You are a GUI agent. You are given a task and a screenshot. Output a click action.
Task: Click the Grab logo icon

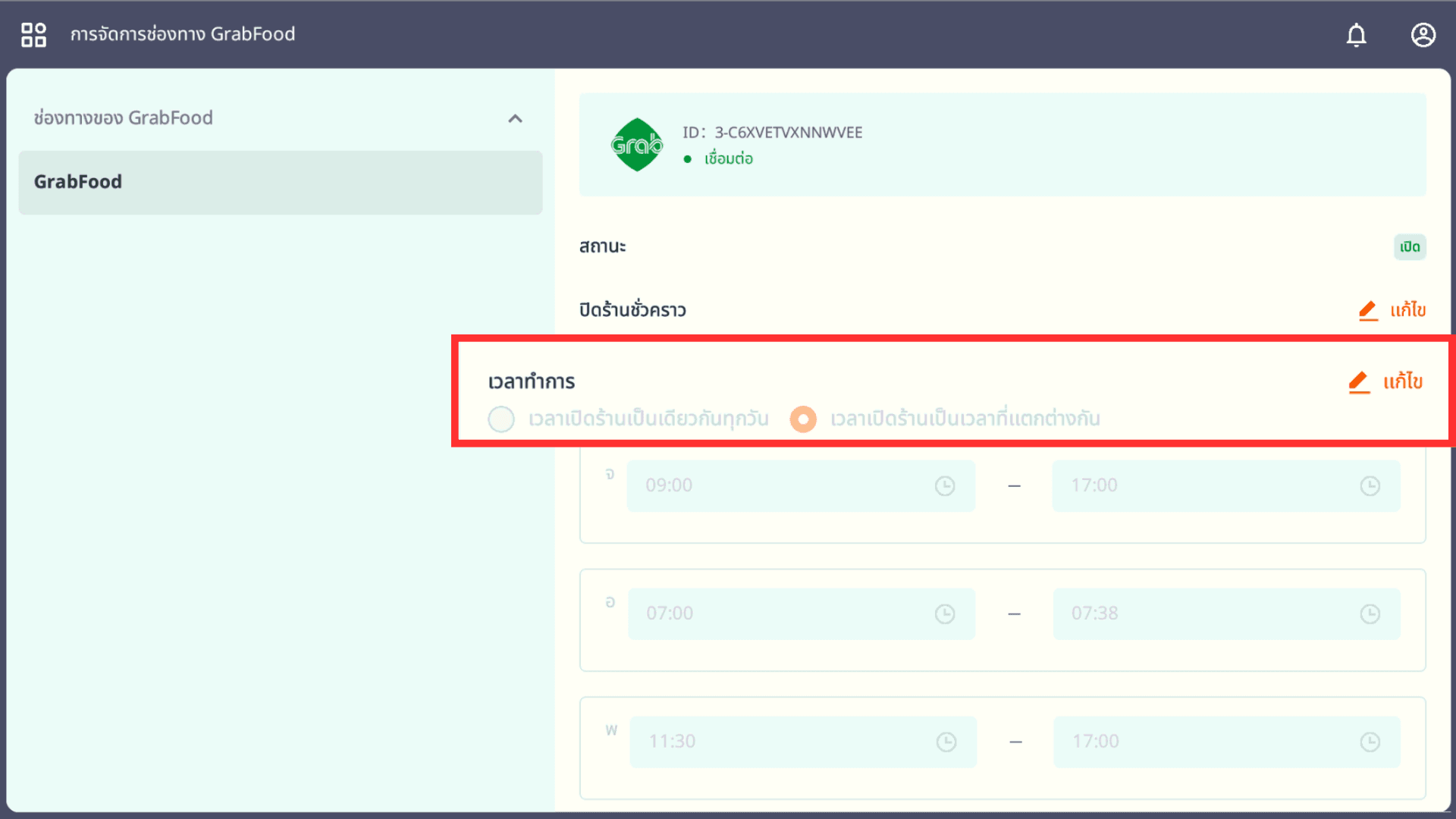tap(636, 145)
